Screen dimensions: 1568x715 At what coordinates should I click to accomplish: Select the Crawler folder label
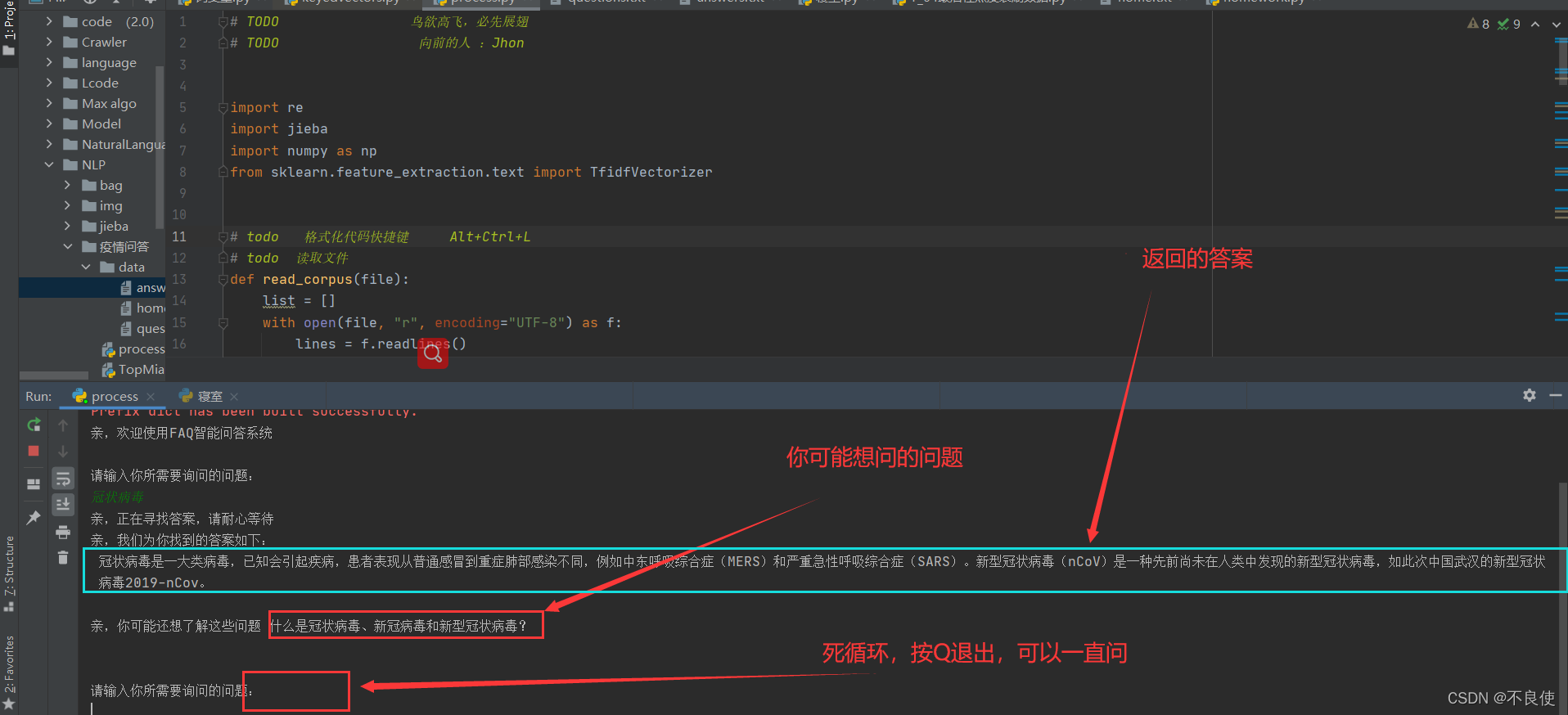(104, 42)
